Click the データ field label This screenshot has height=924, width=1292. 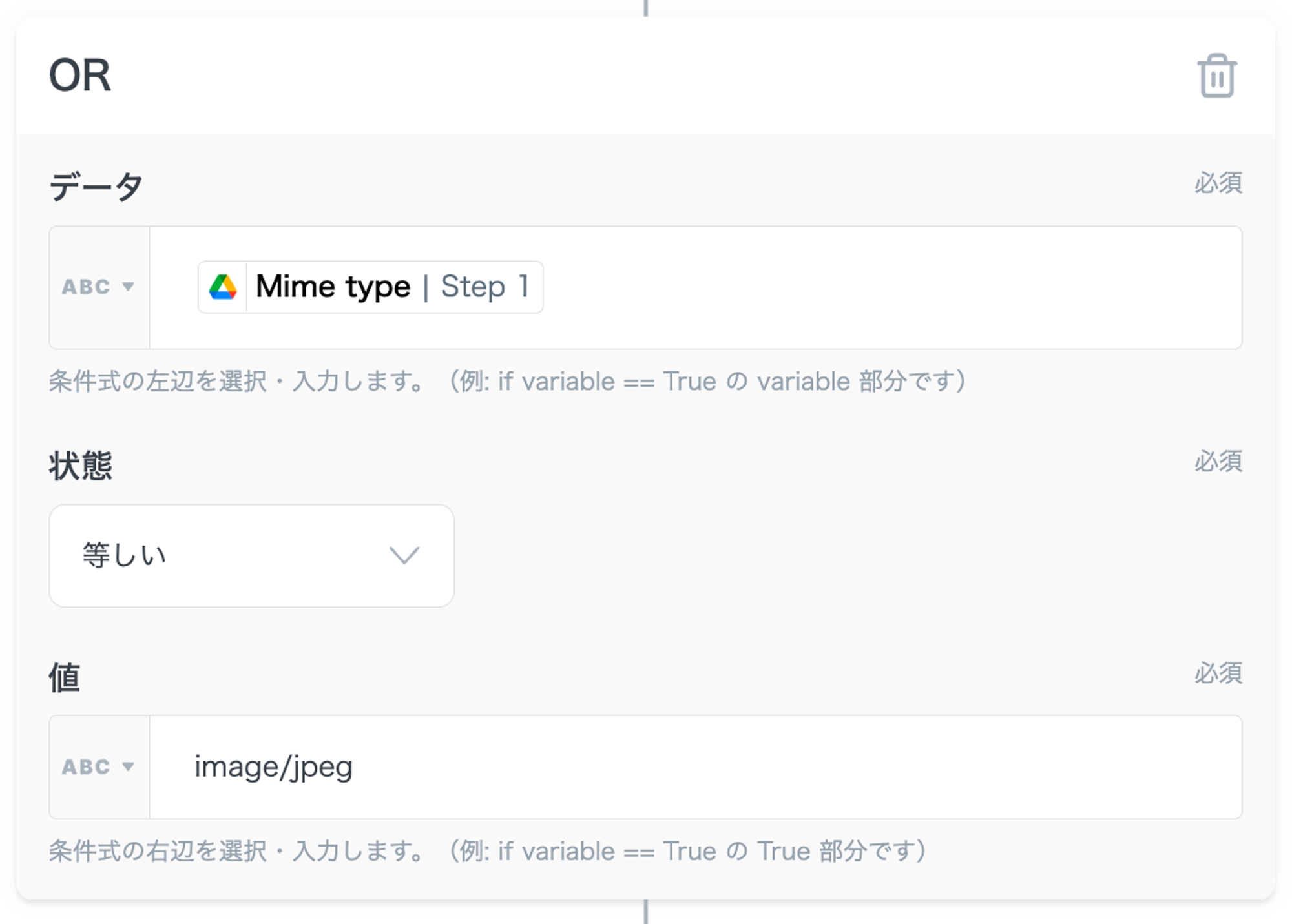click(96, 187)
